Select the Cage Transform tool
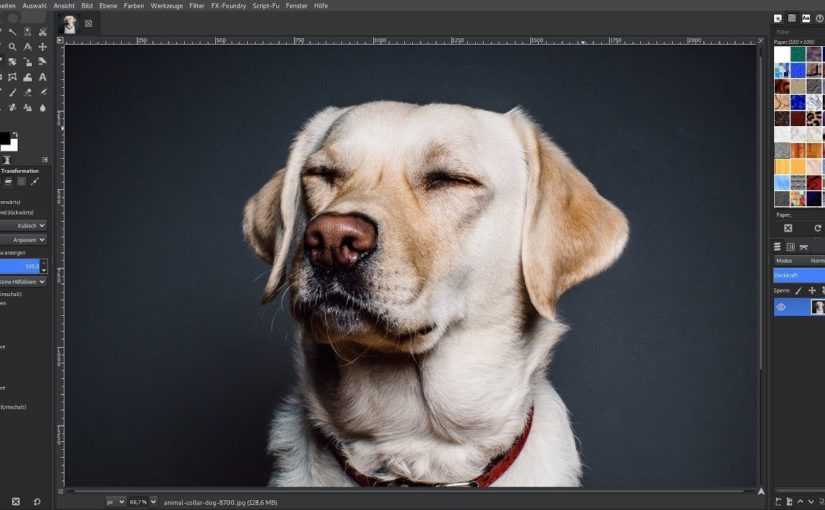 tap(12, 77)
